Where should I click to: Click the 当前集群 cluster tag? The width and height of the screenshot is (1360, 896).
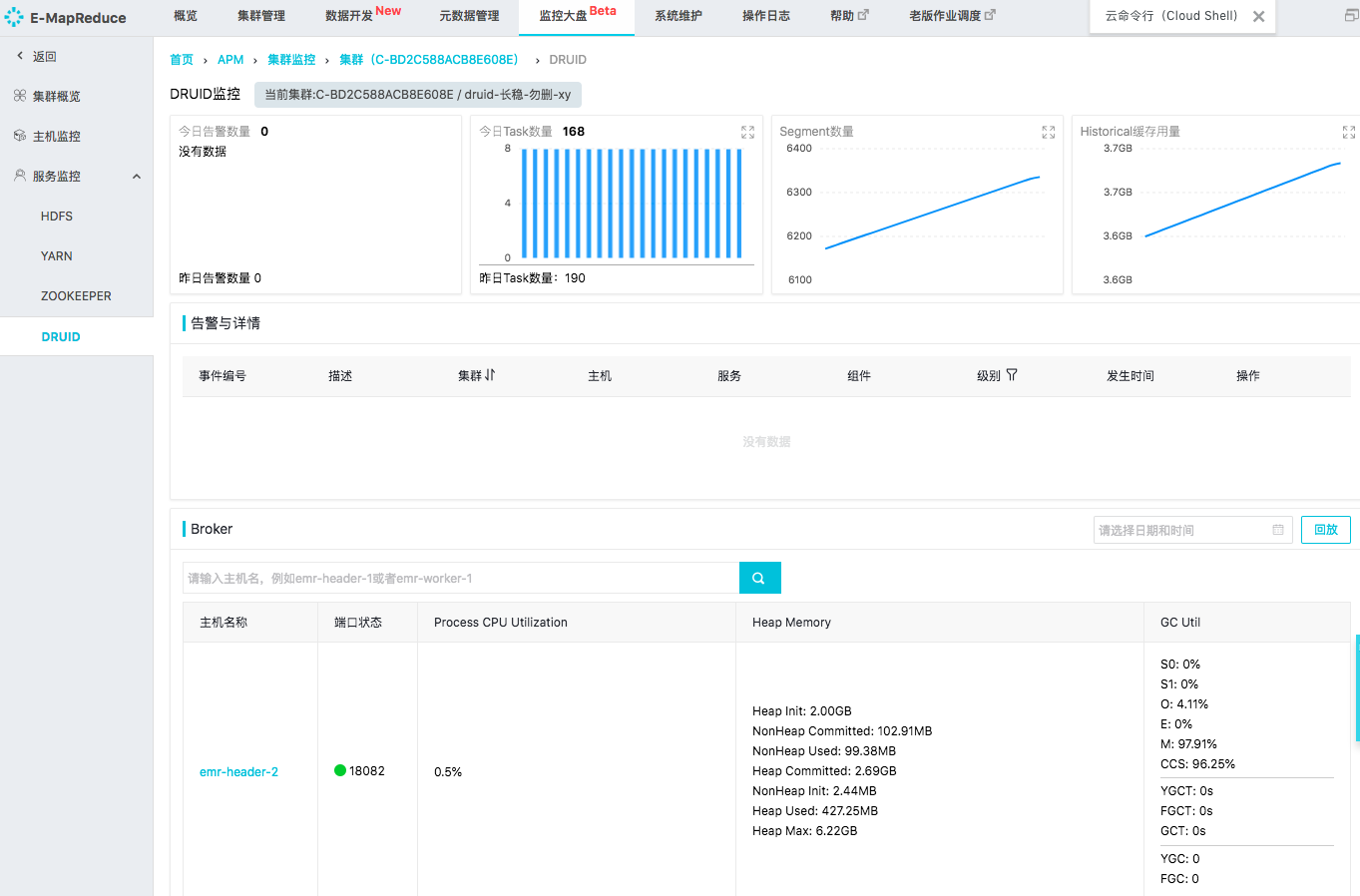[x=418, y=95]
